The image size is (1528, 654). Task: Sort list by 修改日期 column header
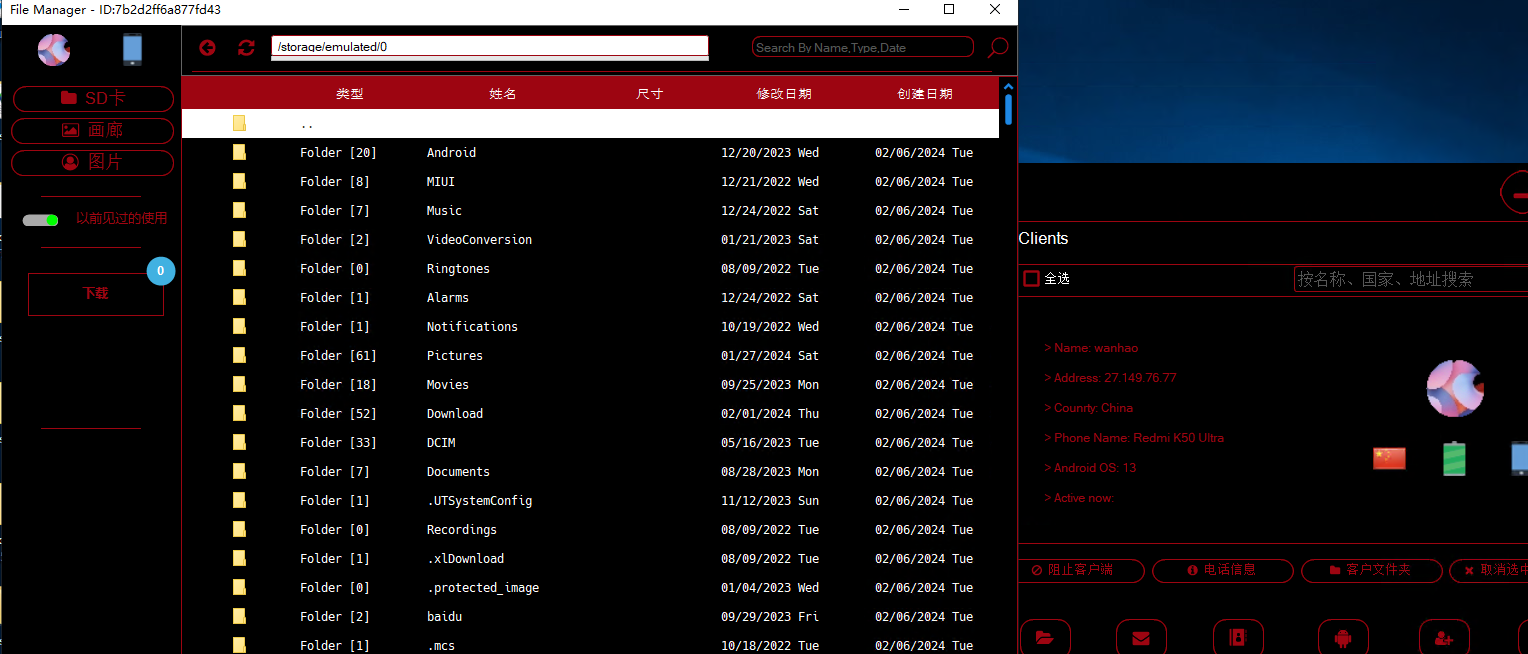tap(783, 94)
